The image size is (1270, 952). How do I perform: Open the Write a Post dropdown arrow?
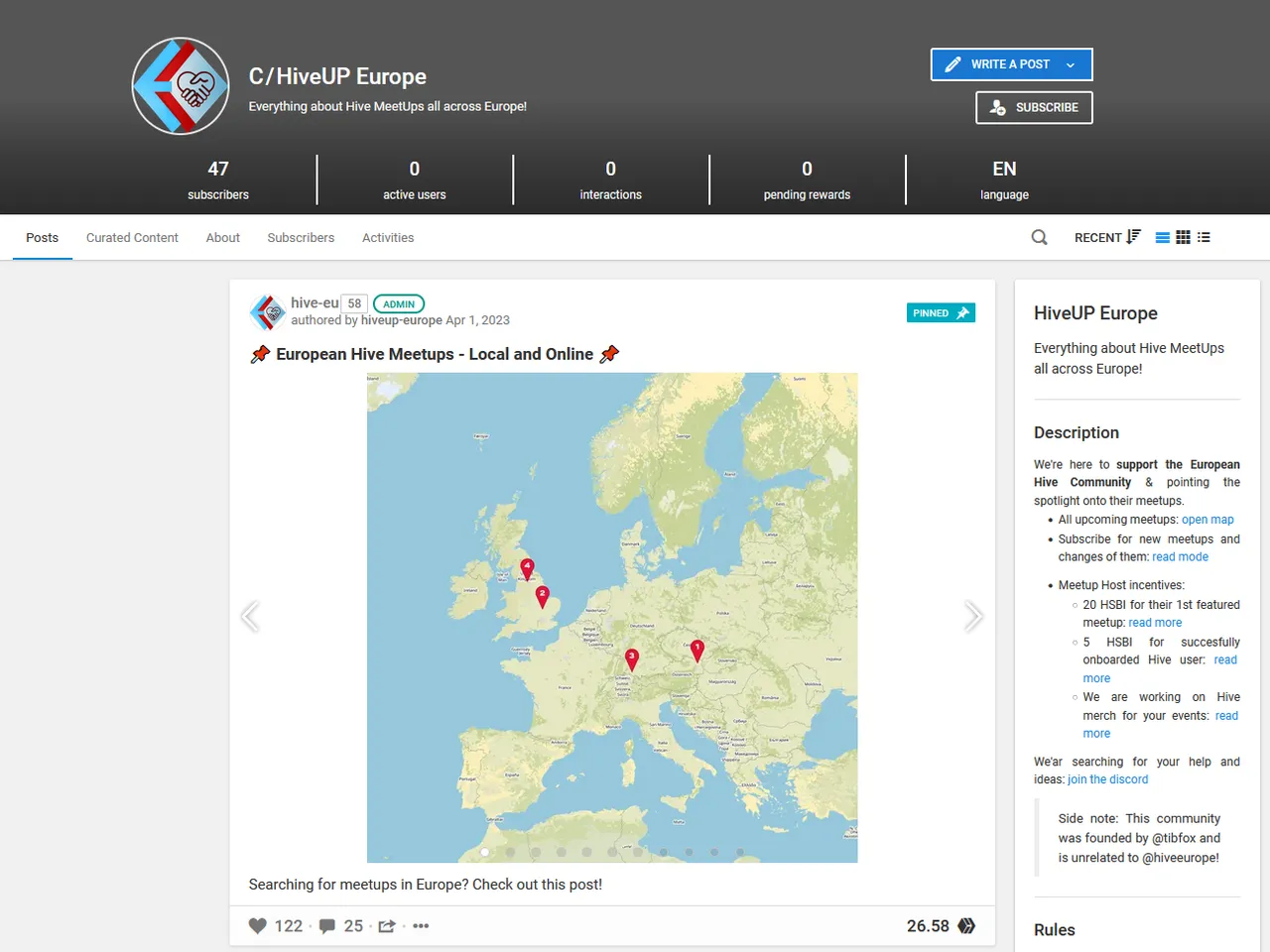[x=1071, y=64]
